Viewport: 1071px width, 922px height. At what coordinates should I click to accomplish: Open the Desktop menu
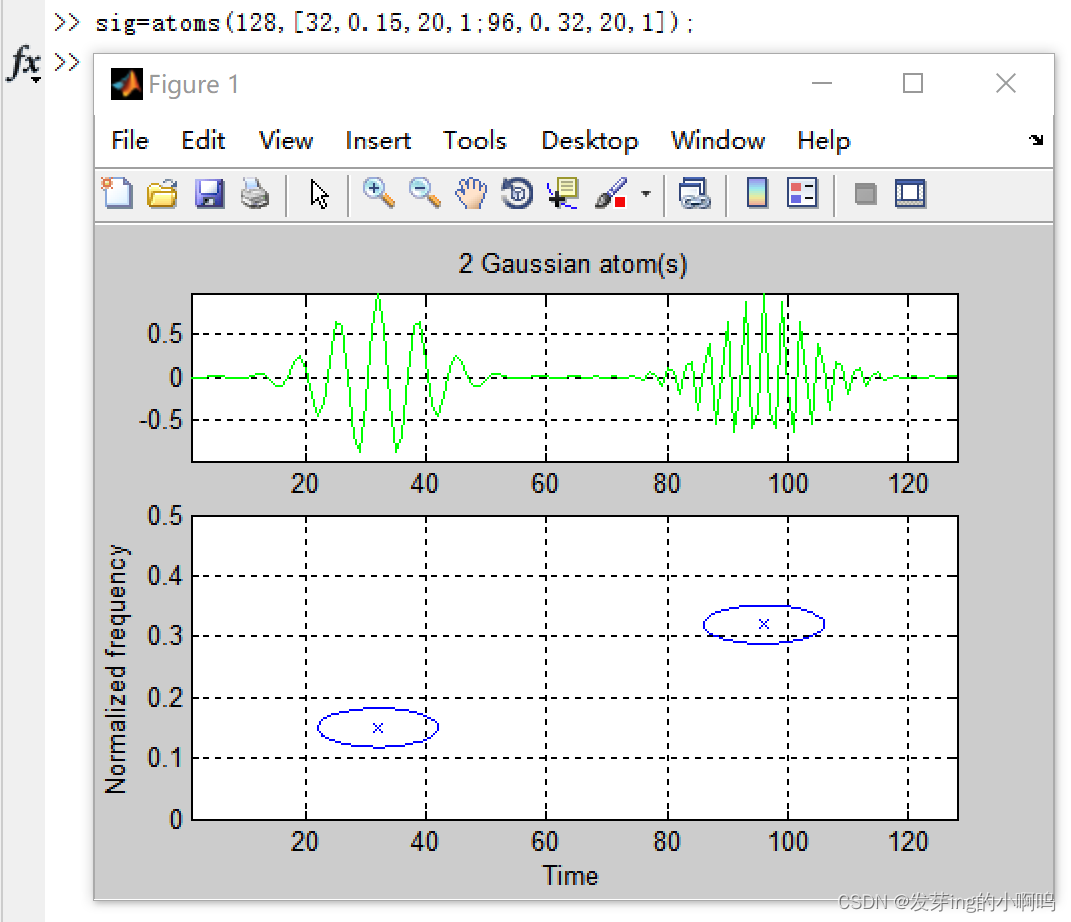589,141
